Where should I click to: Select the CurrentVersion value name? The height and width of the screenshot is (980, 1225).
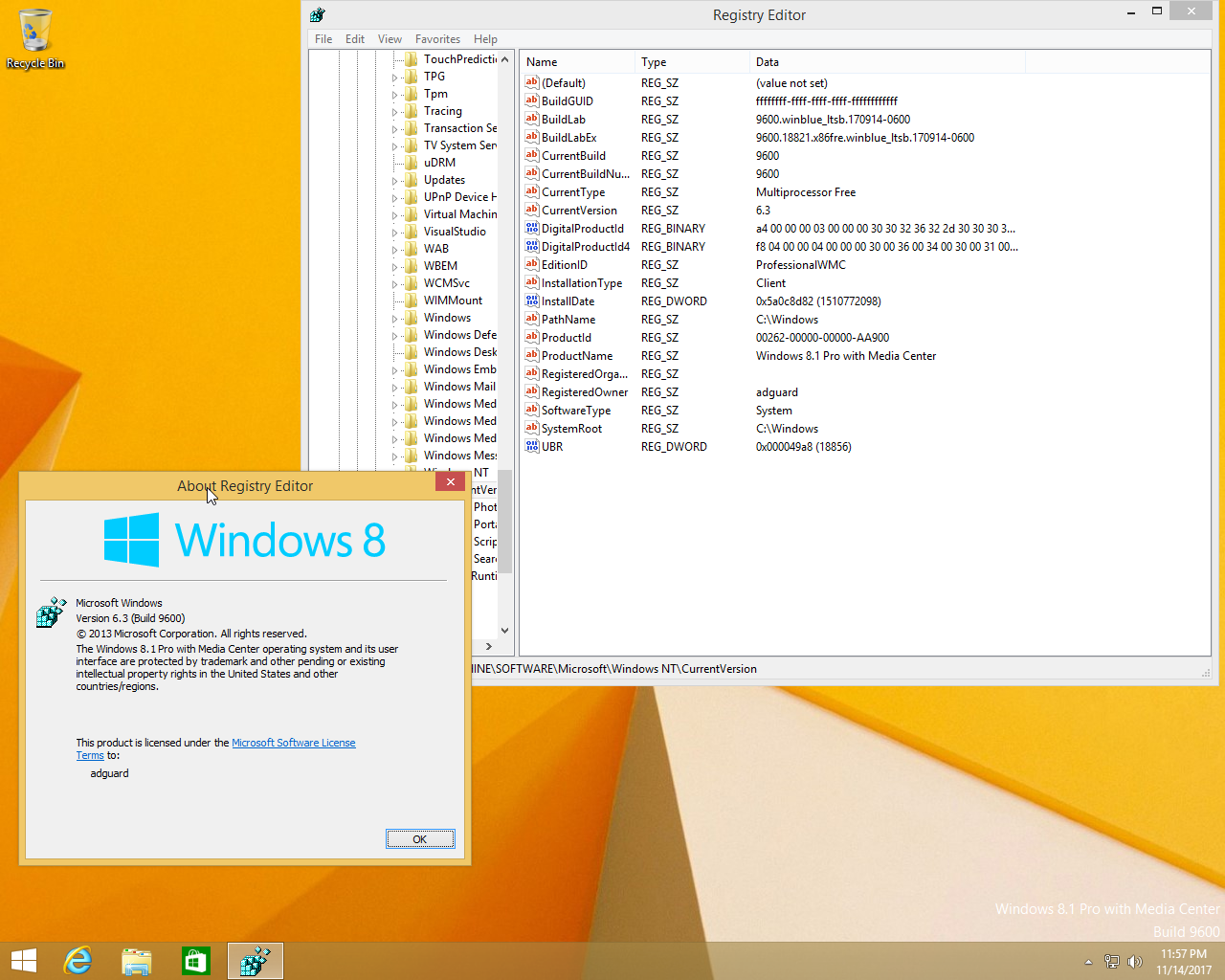[579, 211]
